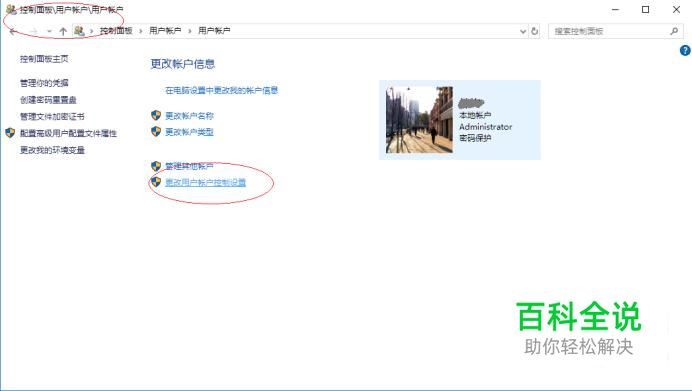The width and height of the screenshot is (692, 391).
Task: Click the search magnifier icon
Action: 673,31
